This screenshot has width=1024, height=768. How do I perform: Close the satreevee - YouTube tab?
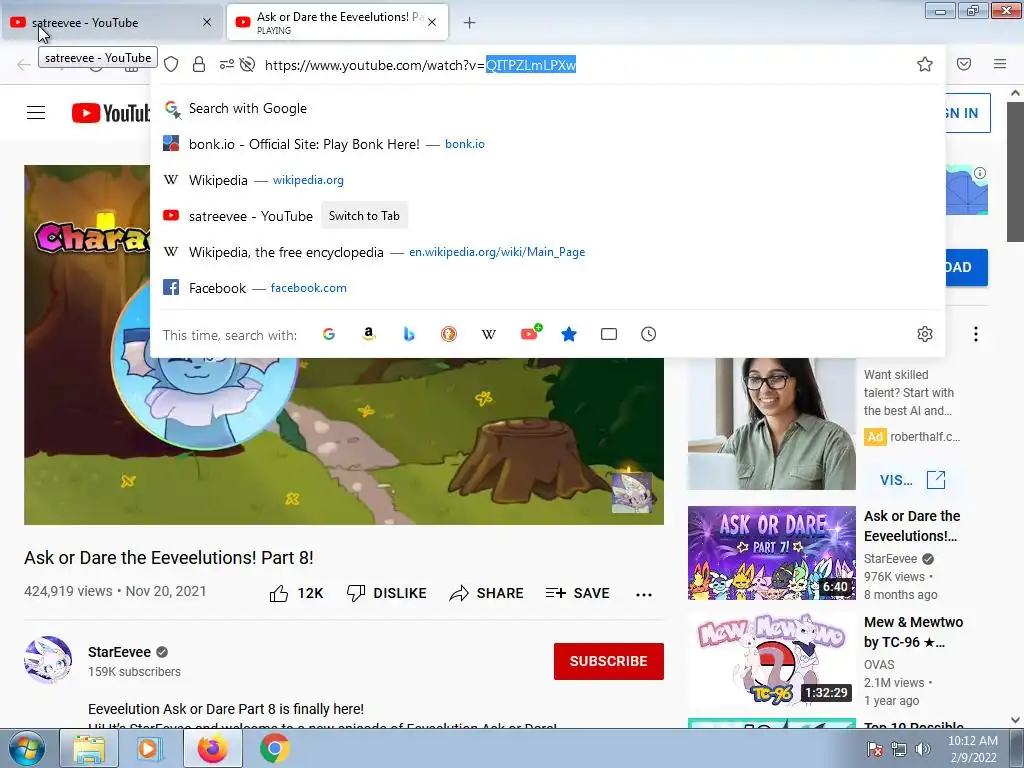(206, 22)
